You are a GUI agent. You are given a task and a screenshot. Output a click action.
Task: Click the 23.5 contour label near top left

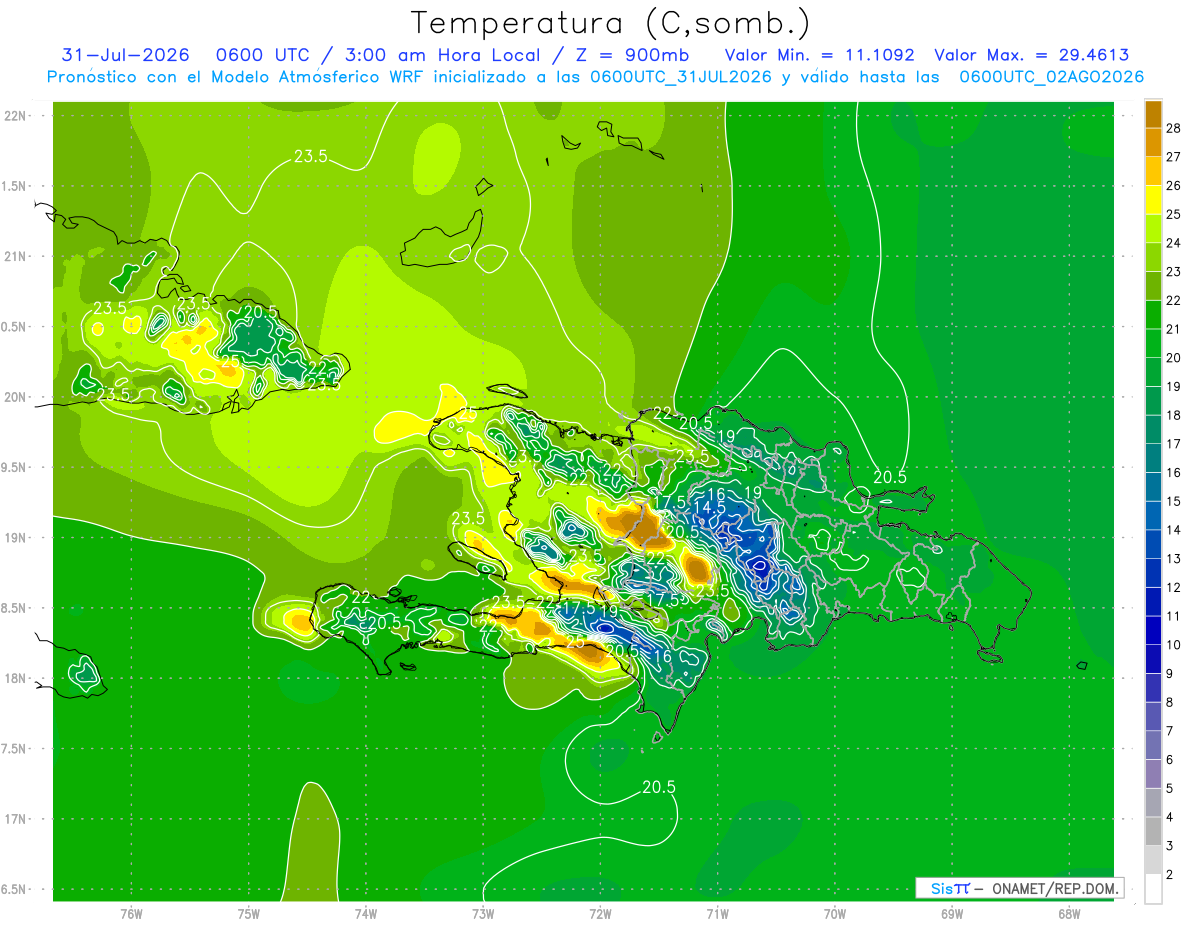click(x=311, y=156)
